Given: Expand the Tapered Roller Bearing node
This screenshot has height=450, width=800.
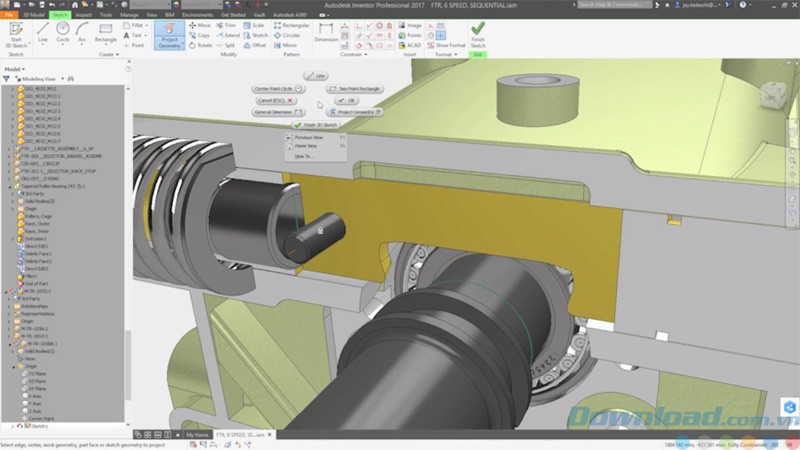Looking at the screenshot, I should click(9, 186).
